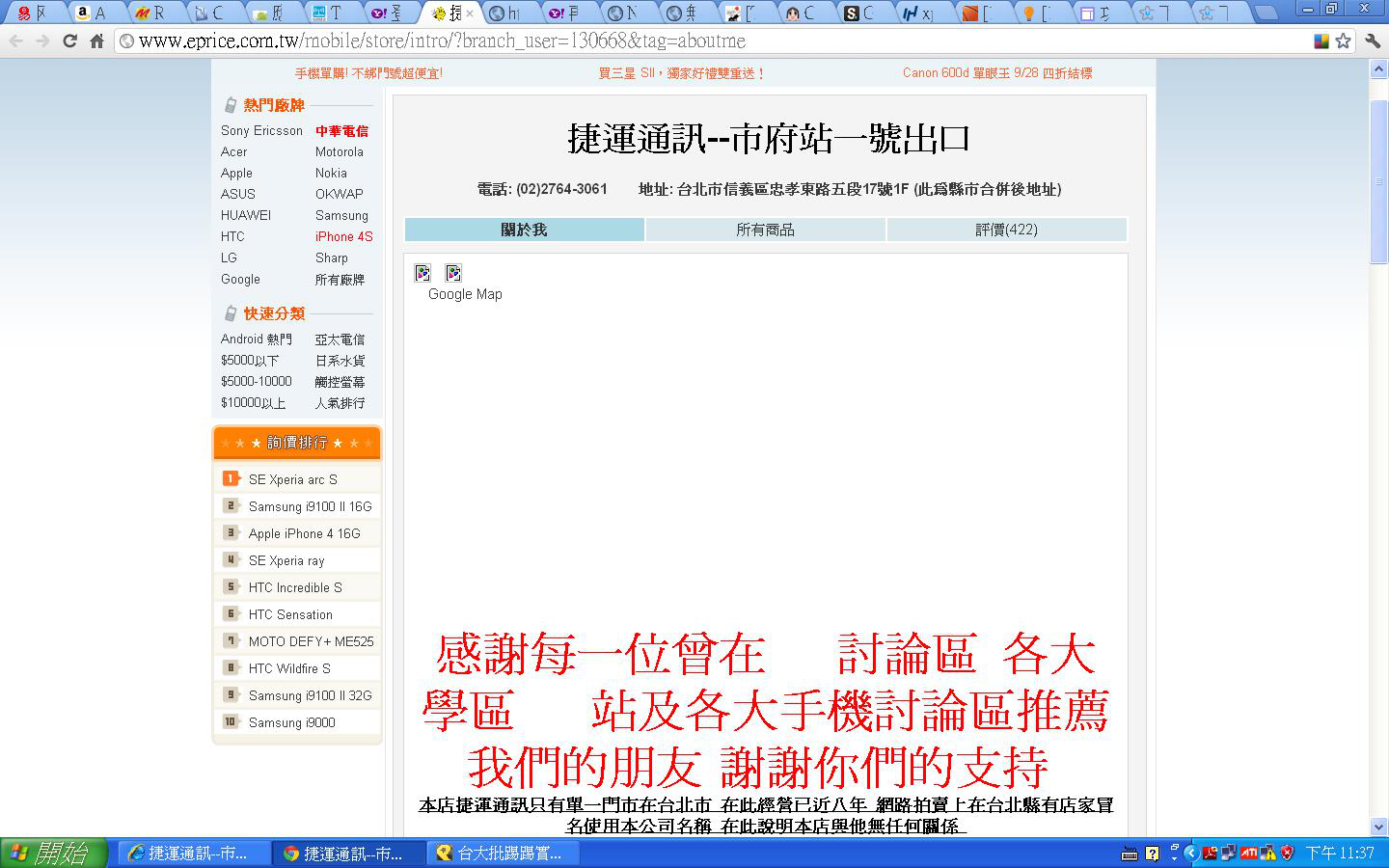Click Adobe PDF tray icon
The image size is (1389, 868).
coord(1210,853)
